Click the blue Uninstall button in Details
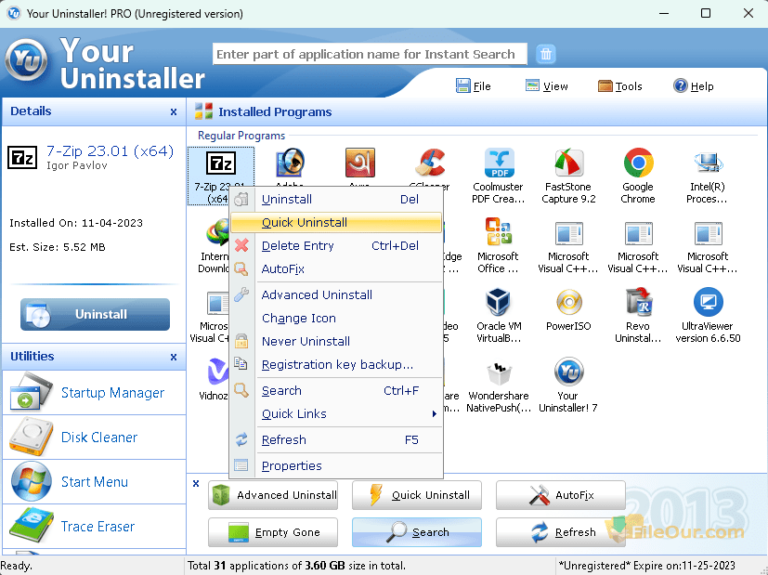This screenshot has height=575, width=768. pyautogui.click(x=95, y=314)
